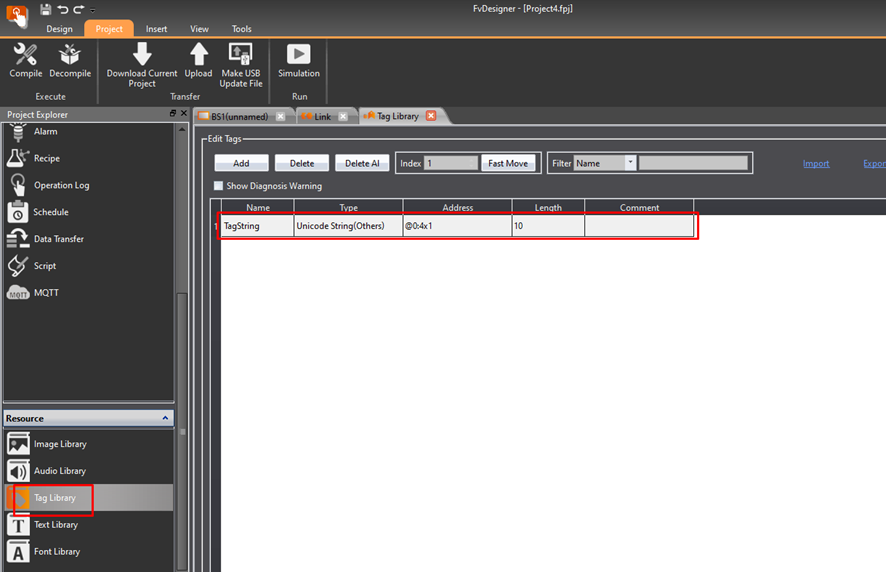This screenshot has width=886, height=572.
Task: Open the Filter Name dropdown
Action: click(630, 163)
